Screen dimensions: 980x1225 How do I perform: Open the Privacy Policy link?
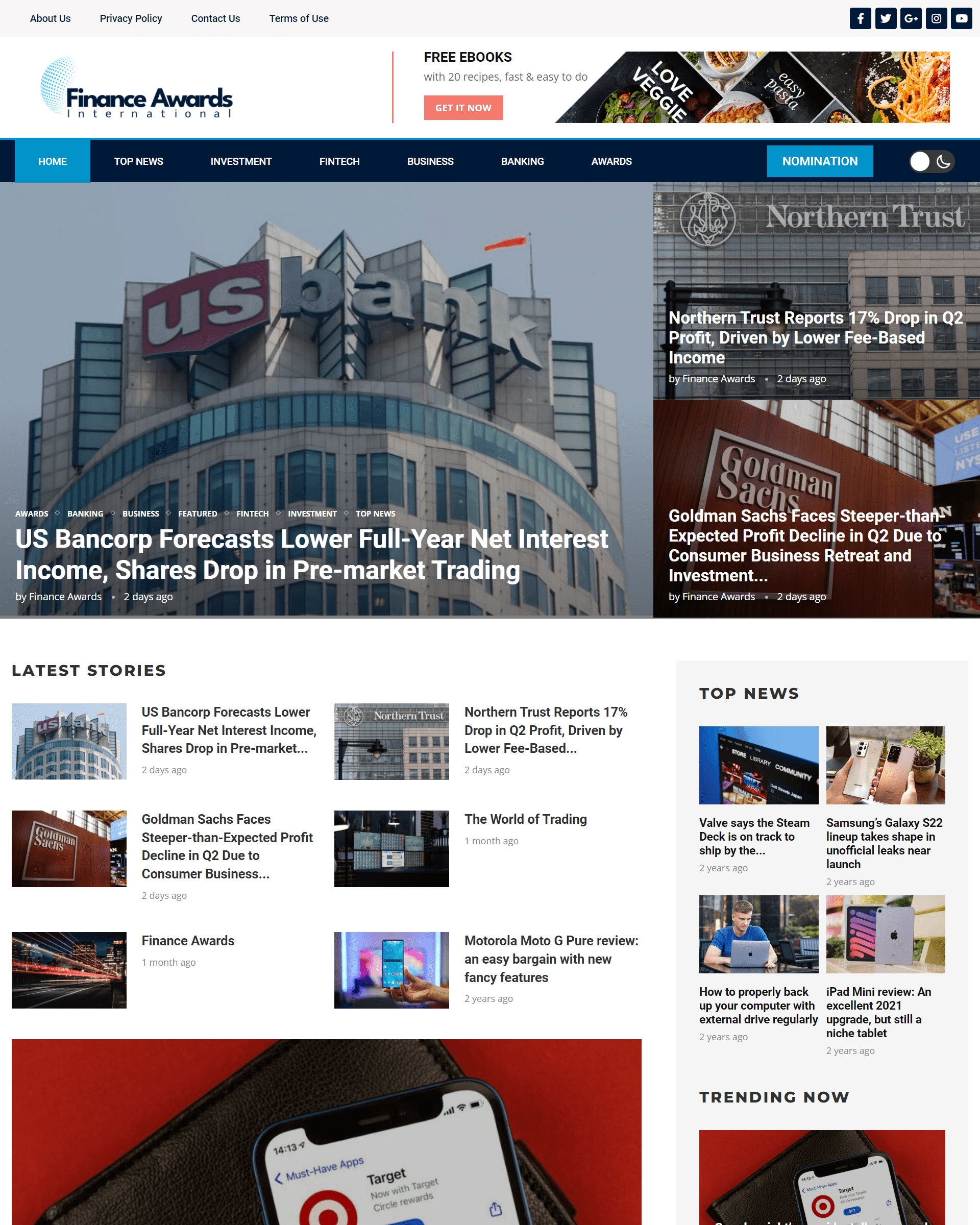(131, 18)
